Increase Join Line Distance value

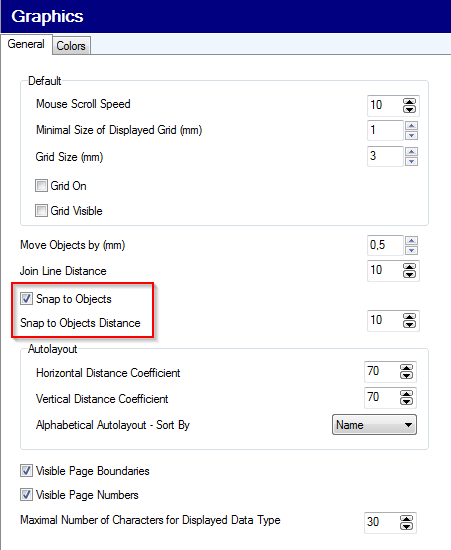409,267
